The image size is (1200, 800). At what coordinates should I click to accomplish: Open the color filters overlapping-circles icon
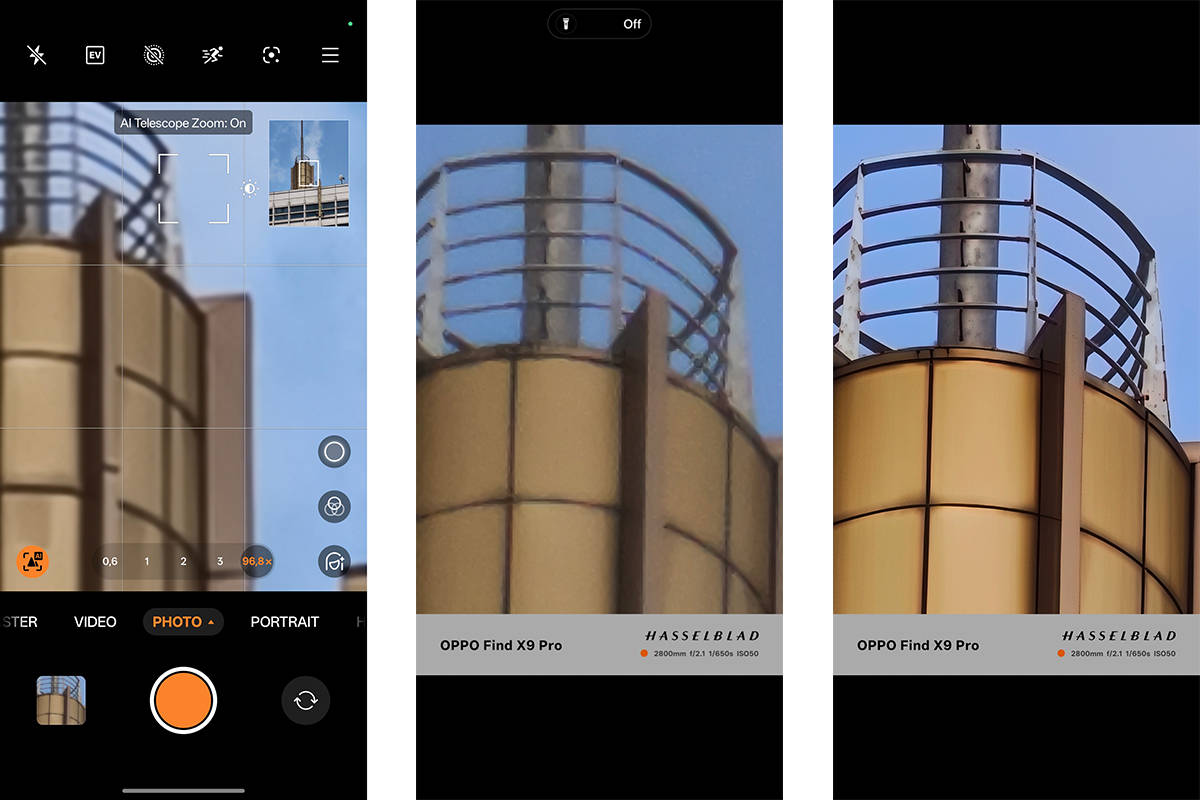[x=334, y=506]
